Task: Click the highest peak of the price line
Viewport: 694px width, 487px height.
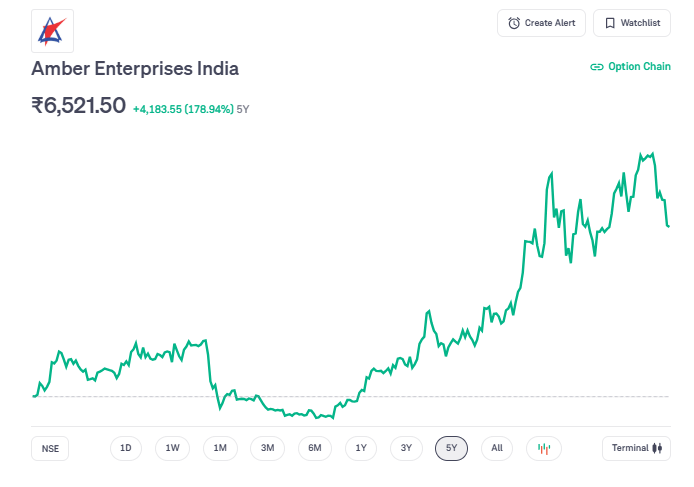Action: [x=653, y=154]
